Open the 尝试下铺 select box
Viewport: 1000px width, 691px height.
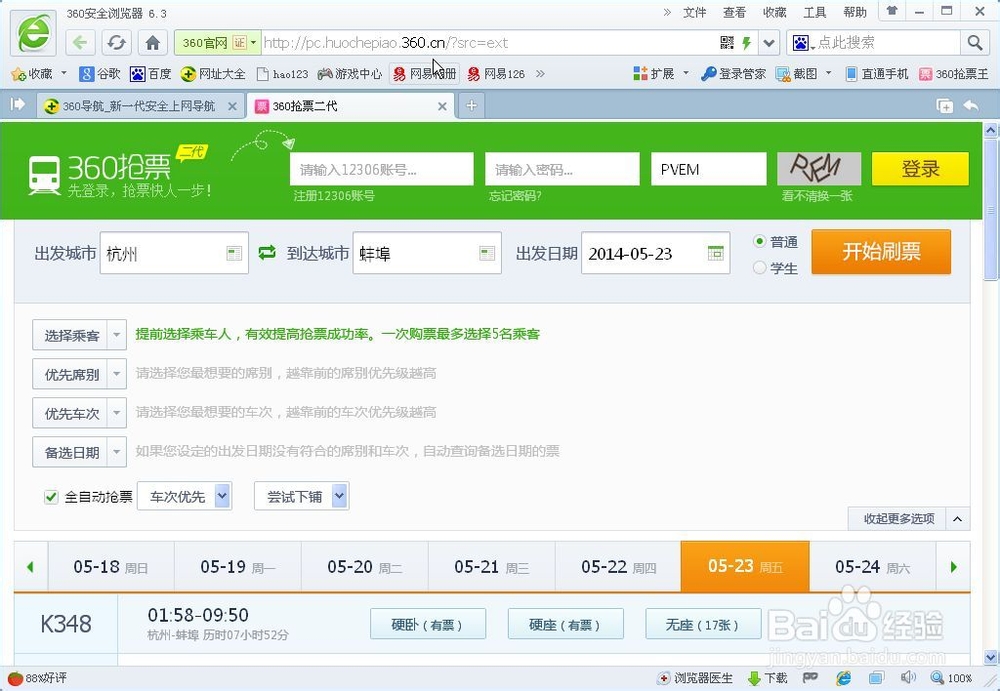[x=302, y=496]
